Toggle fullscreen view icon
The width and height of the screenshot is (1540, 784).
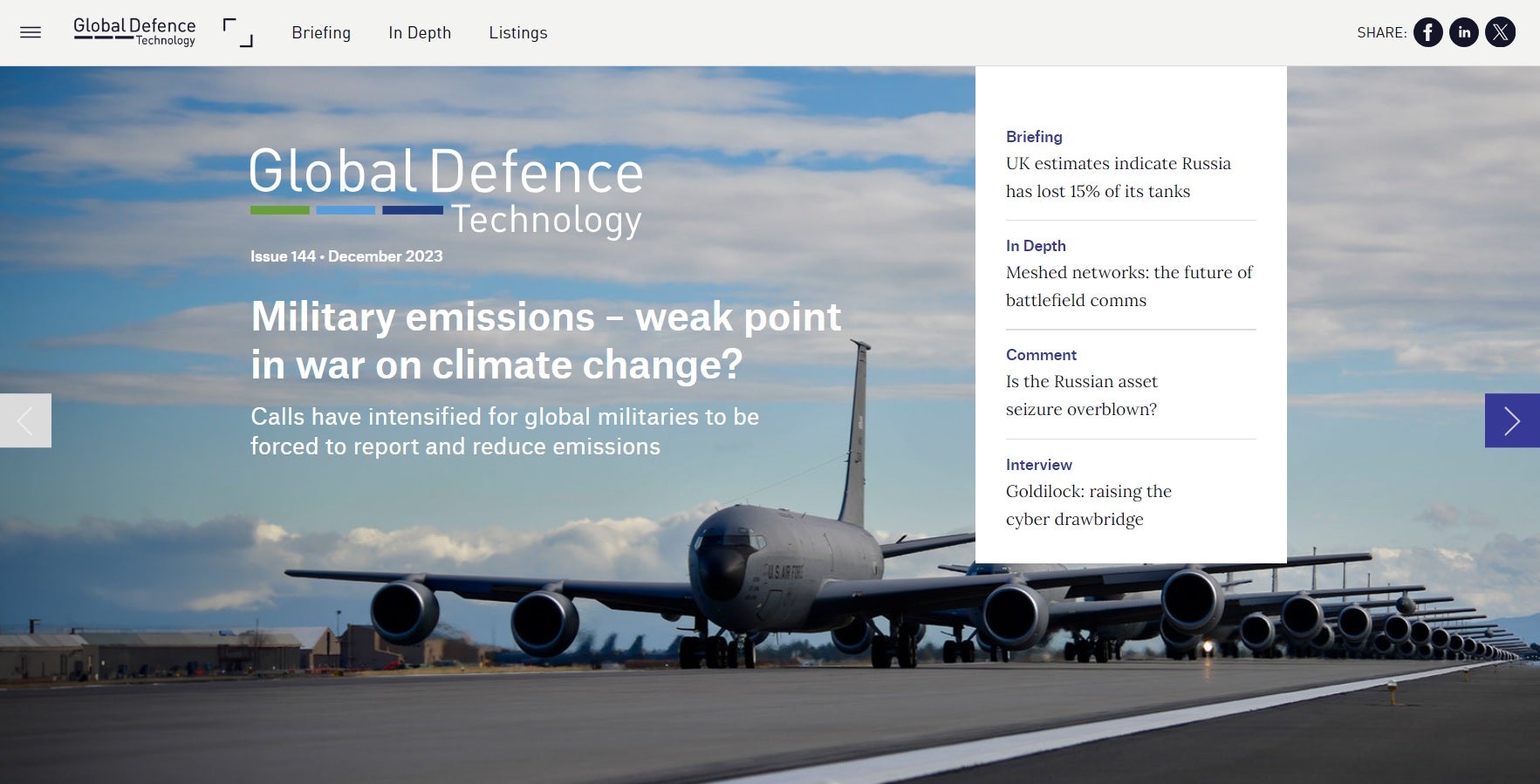[x=237, y=32]
